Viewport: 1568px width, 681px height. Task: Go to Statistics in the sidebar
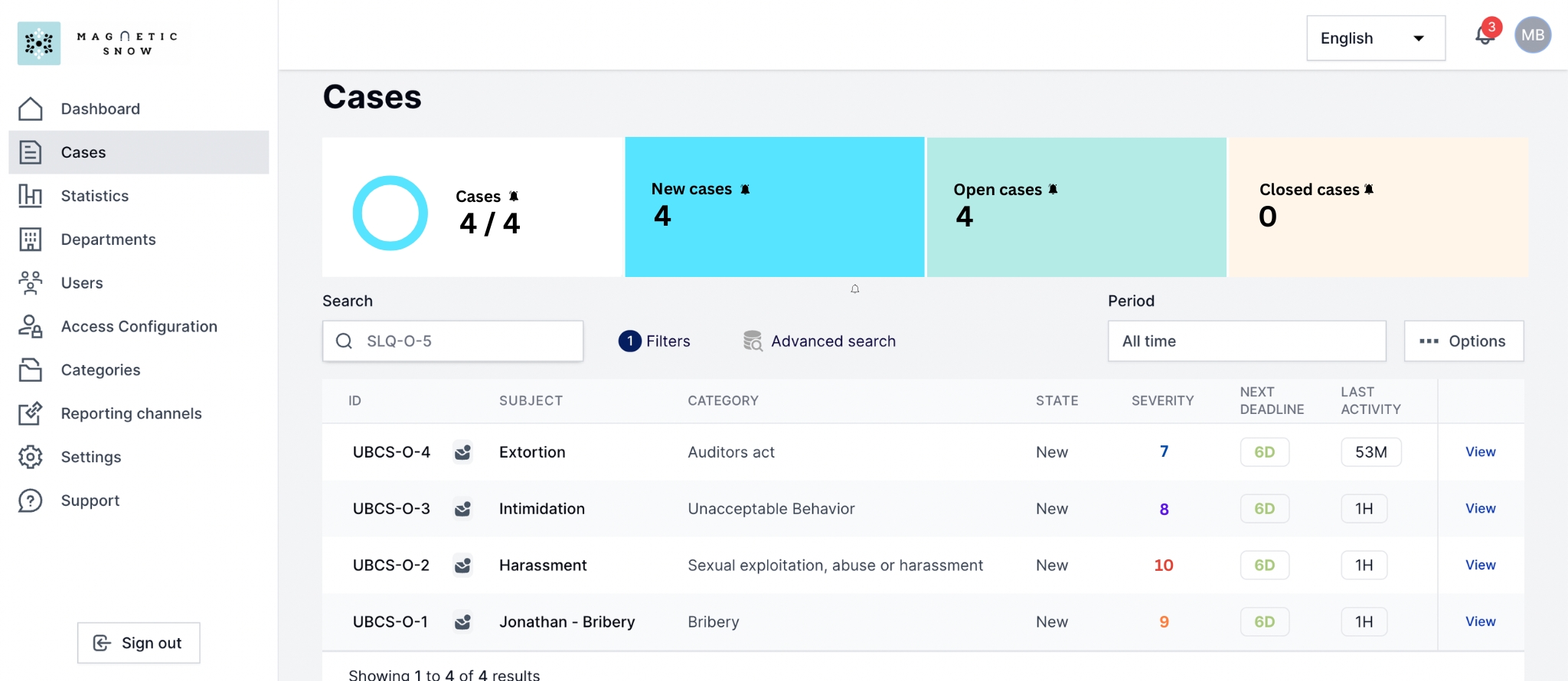[95, 196]
